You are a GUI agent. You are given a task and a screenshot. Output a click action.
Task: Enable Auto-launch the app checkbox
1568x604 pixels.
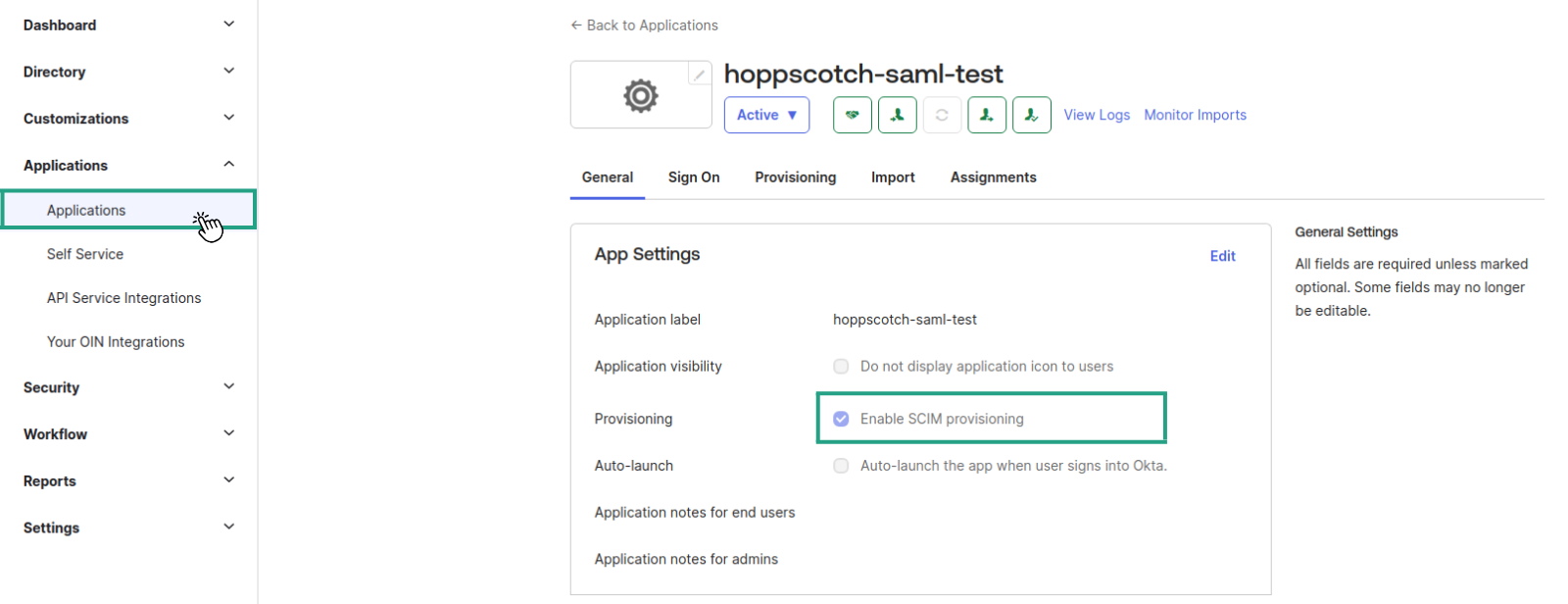(x=841, y=466)
